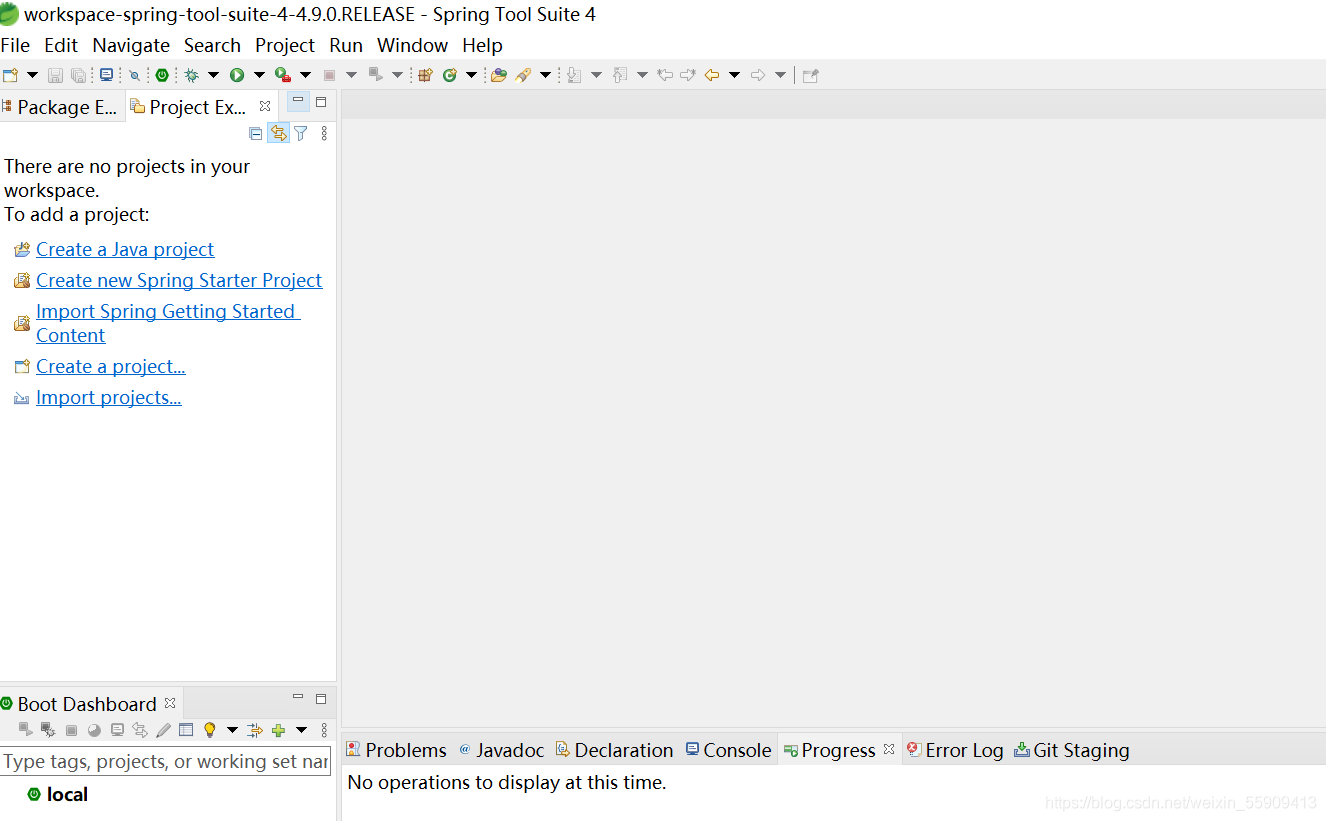Click the yellow Back navigation arrow
The height and width of the screenshot is (821, 1326).
[x=712, y=75]
